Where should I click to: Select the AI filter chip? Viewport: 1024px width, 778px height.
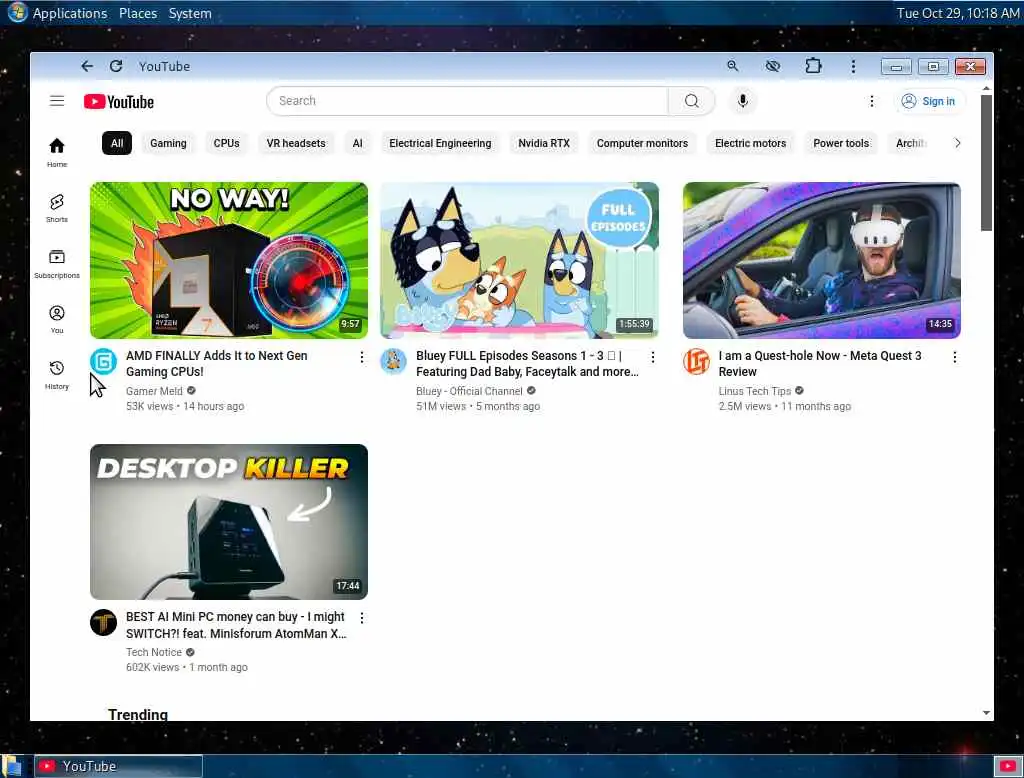click(x=357, y=143)
